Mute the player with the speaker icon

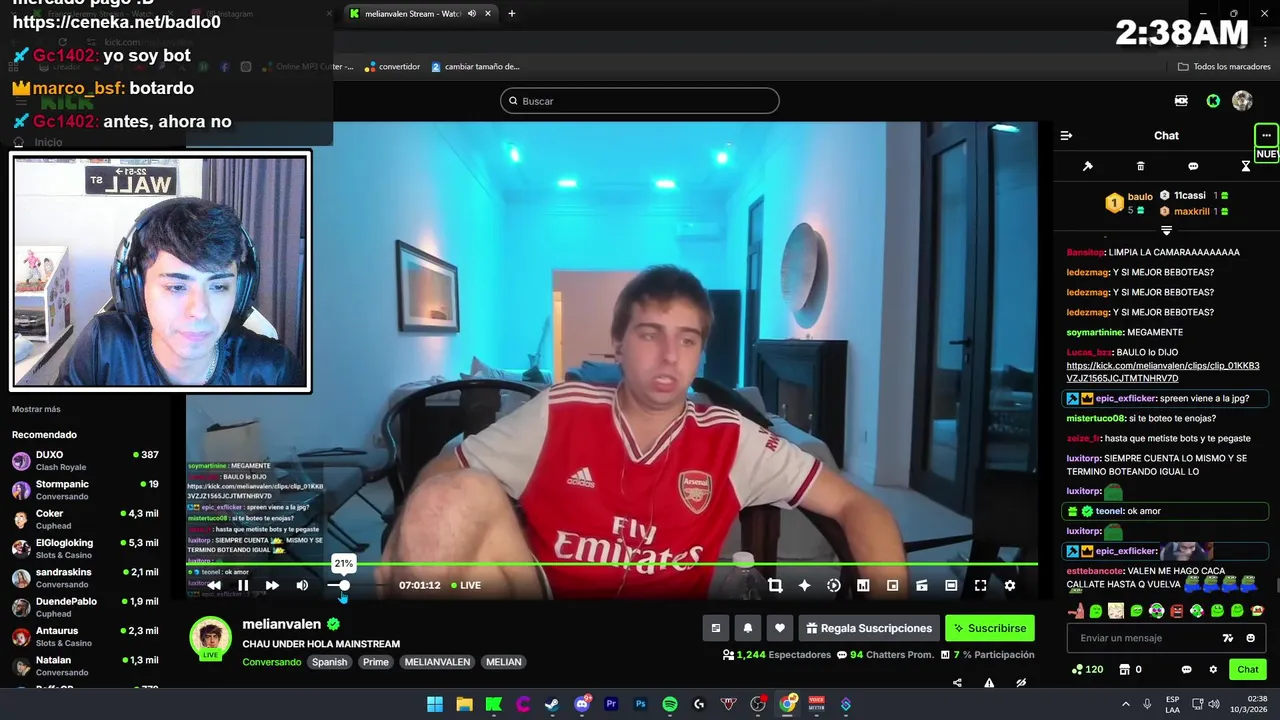302,585
